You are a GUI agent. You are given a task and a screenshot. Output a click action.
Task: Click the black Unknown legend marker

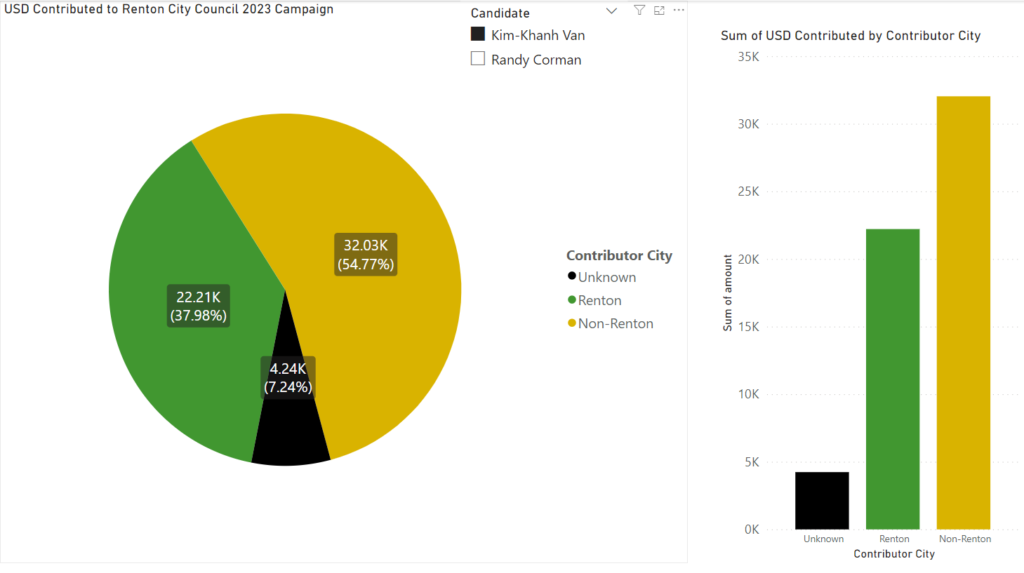pyautogui.click(x=572, y=277)
